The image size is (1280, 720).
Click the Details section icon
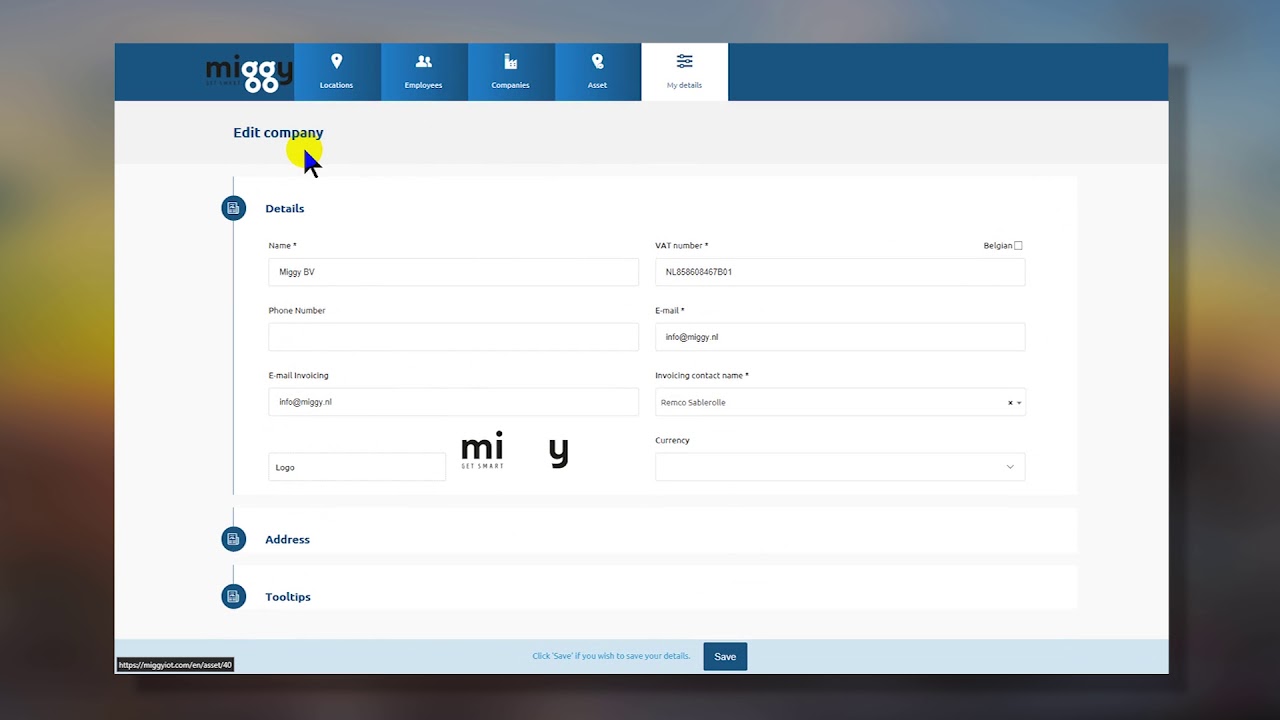(x=233, y=208)
